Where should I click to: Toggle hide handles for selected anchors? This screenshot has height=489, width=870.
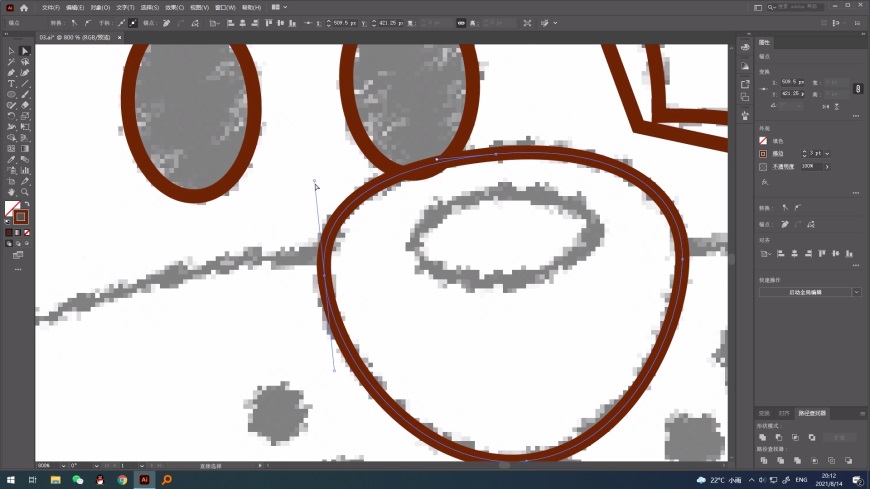(133, 23)
